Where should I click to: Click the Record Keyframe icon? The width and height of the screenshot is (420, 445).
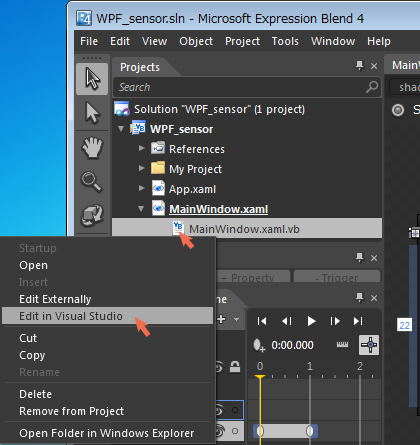click(259, 345)
